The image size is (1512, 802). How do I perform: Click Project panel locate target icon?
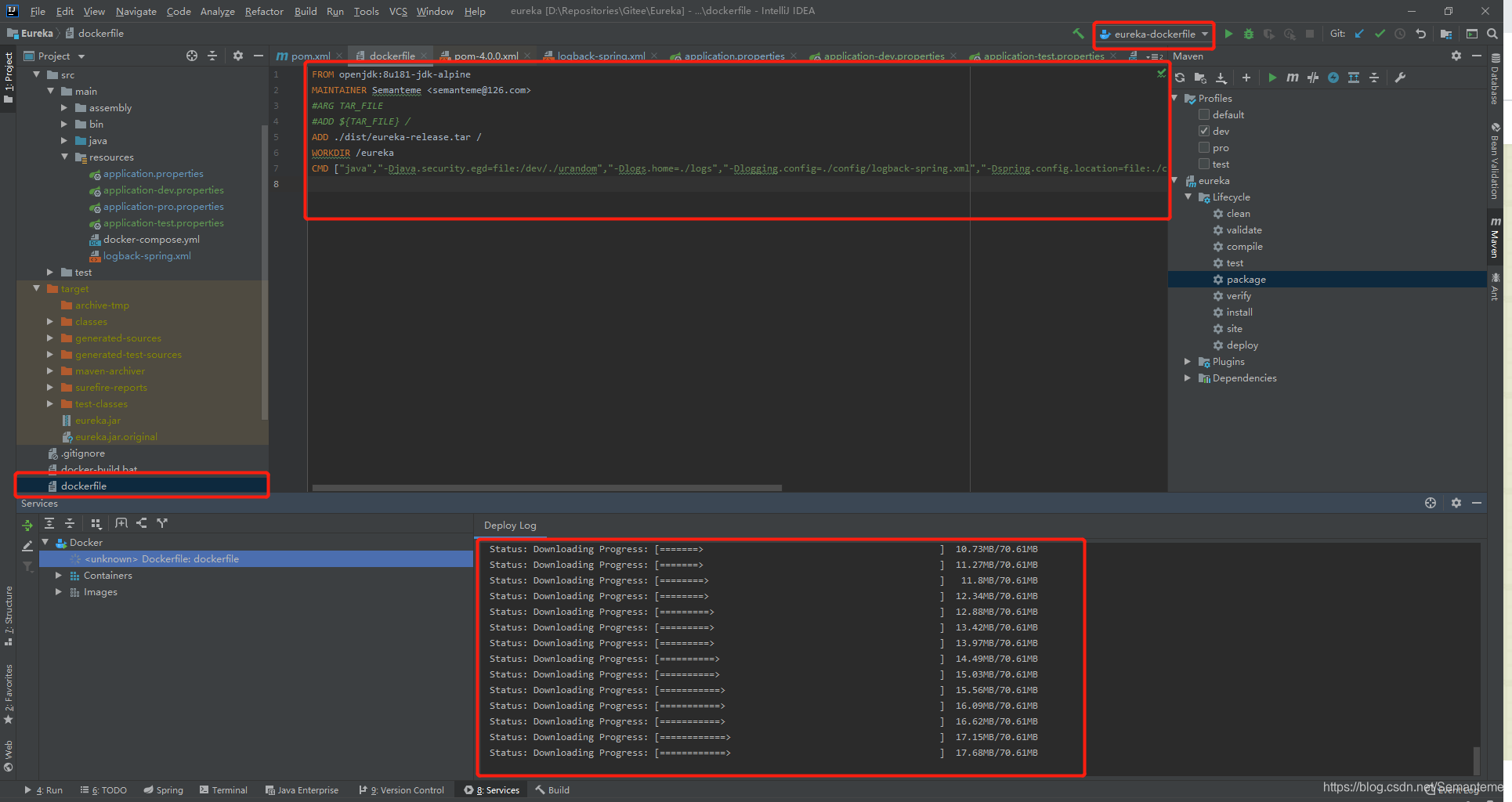click(x=192, y=56)
